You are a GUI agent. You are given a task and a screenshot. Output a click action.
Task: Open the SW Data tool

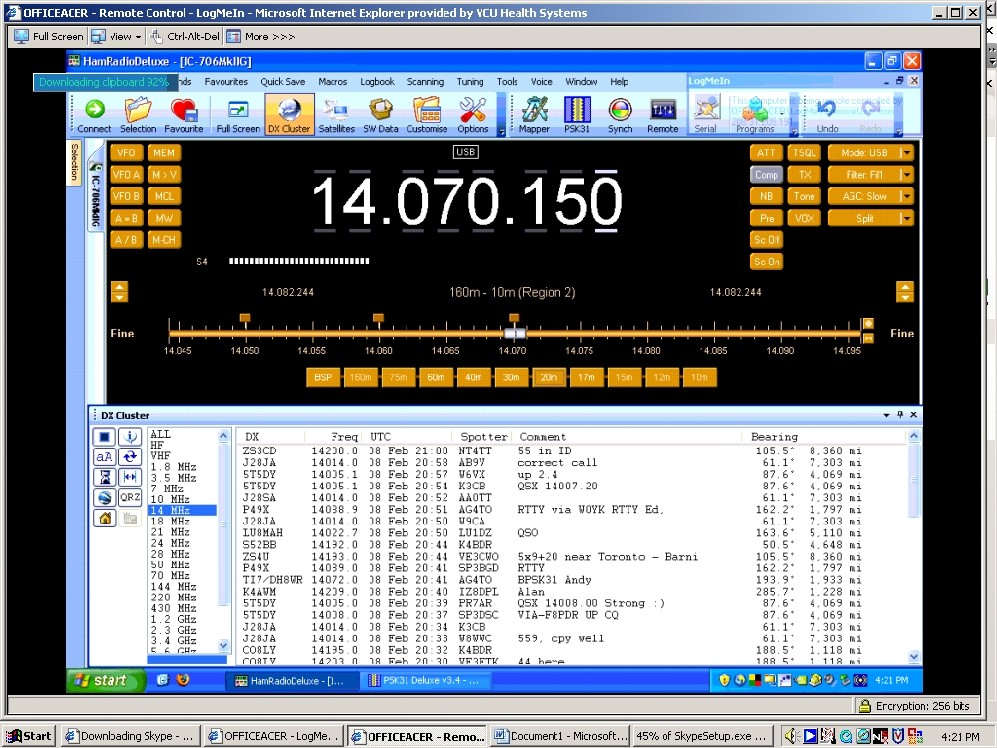[x=381, y=114]
